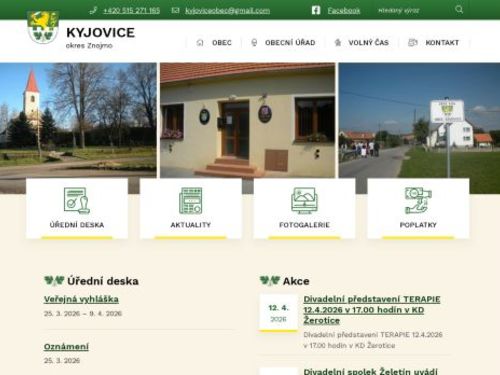Image resolution: width=500 pixels, height=375 pixels.
Task: Click the municipal office building photo
Action: (x=248, y=120)
